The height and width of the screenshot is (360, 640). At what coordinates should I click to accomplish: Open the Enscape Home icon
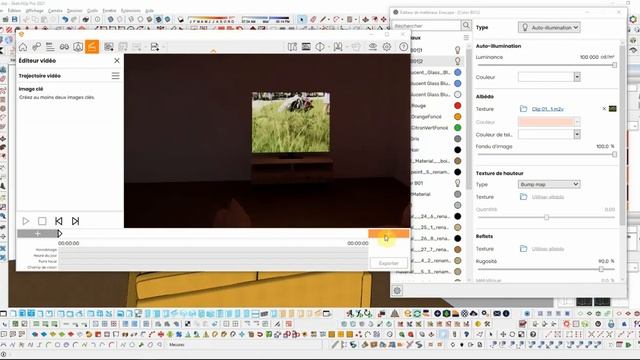click(x=23, y=47)
